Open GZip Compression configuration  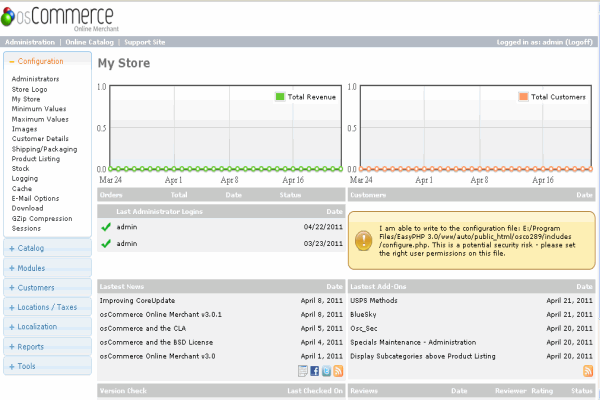pyautogui.click(x=42, y=219)
